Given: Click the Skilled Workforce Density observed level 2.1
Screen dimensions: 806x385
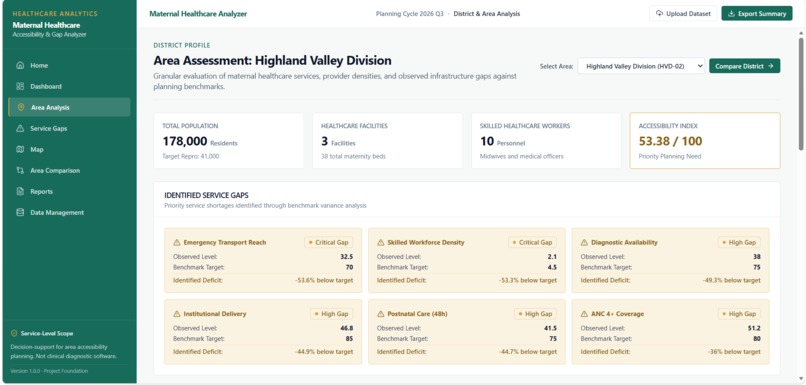Looking at the screenshot, I should click(x=552, y=256).
